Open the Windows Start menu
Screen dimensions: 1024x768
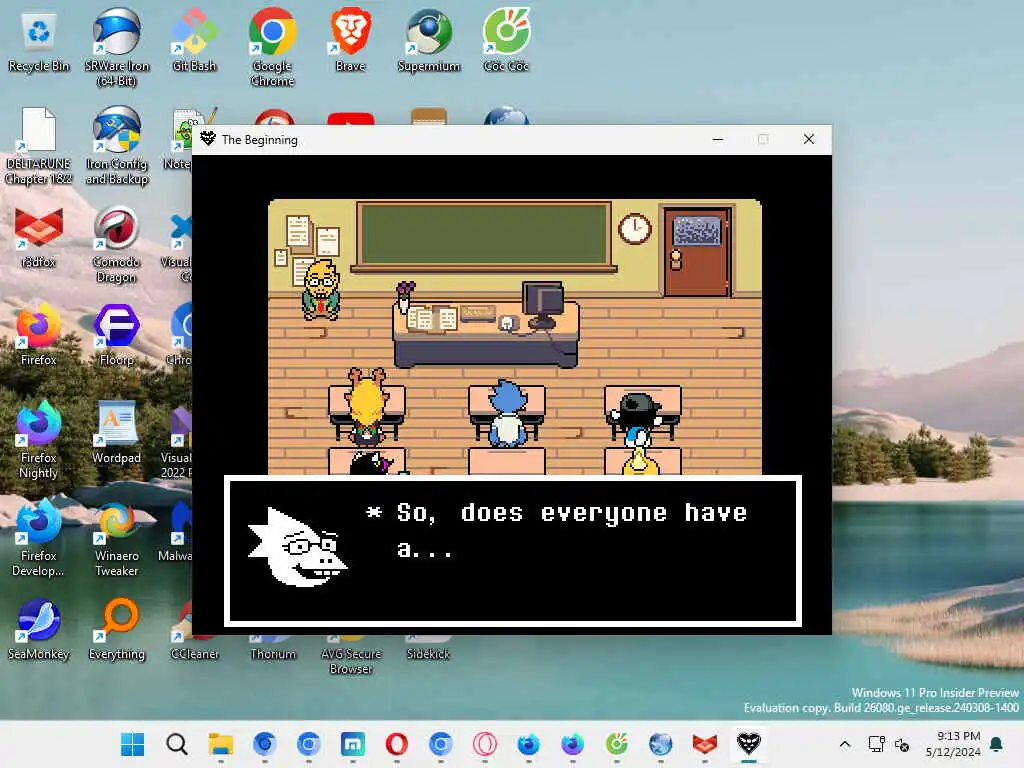133,744
